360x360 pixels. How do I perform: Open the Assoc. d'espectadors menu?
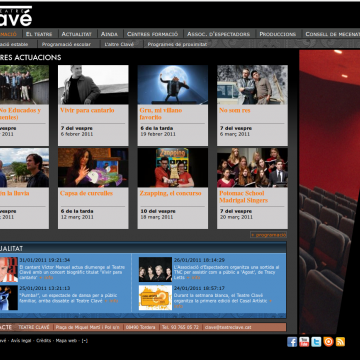coord(218,34)
